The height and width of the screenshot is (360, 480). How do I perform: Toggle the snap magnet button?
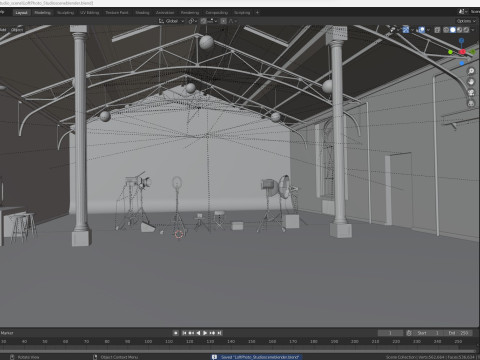[203, 21]
